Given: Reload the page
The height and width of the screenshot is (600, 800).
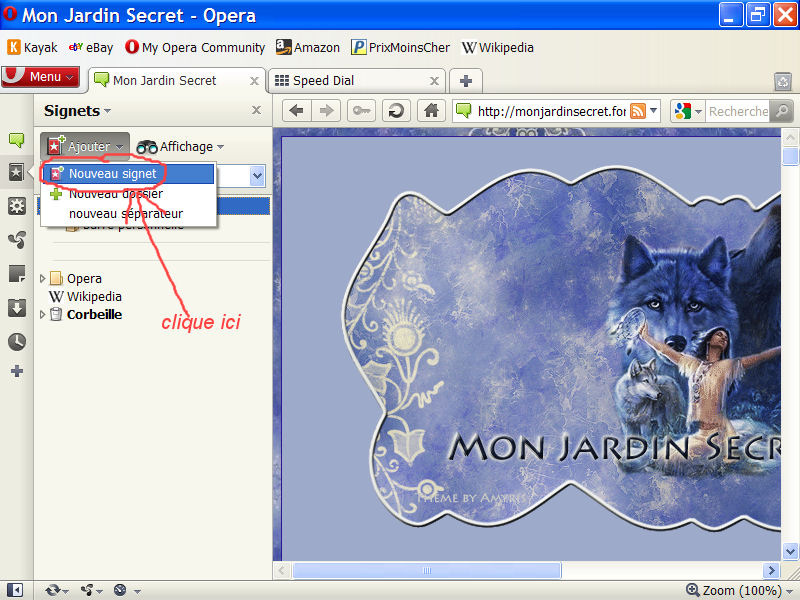Looking at the screenshot, I should point(396,111).
